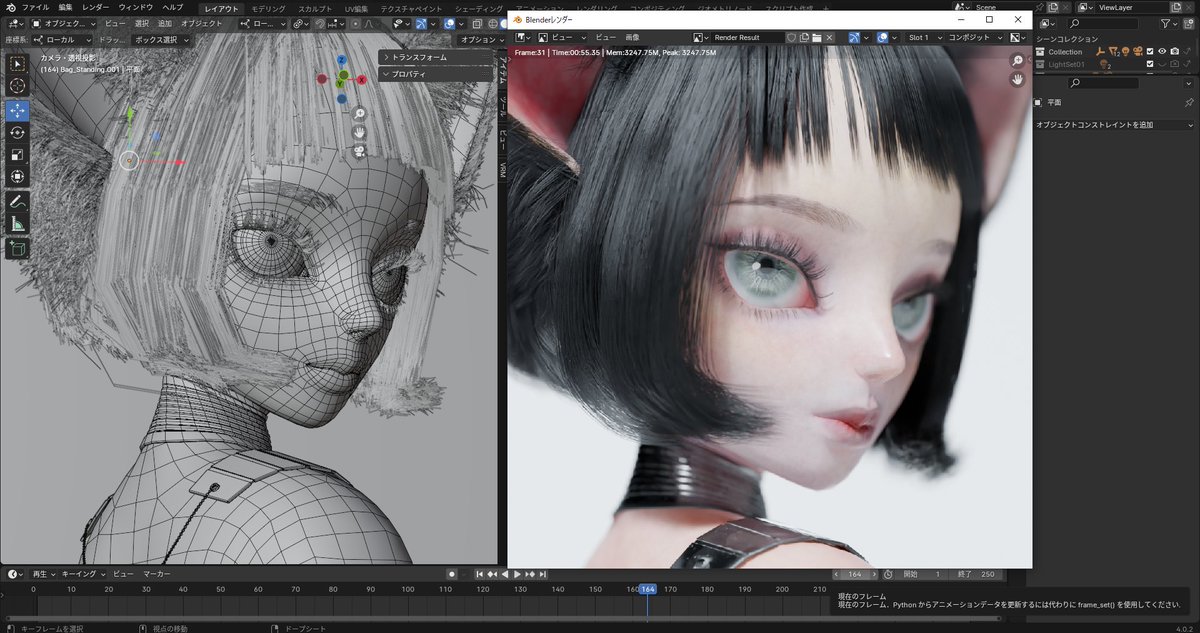Click new image copy icon beside Render Result
The height and width of the screenshot is (633, 1200).
click(x=803, y=37)
